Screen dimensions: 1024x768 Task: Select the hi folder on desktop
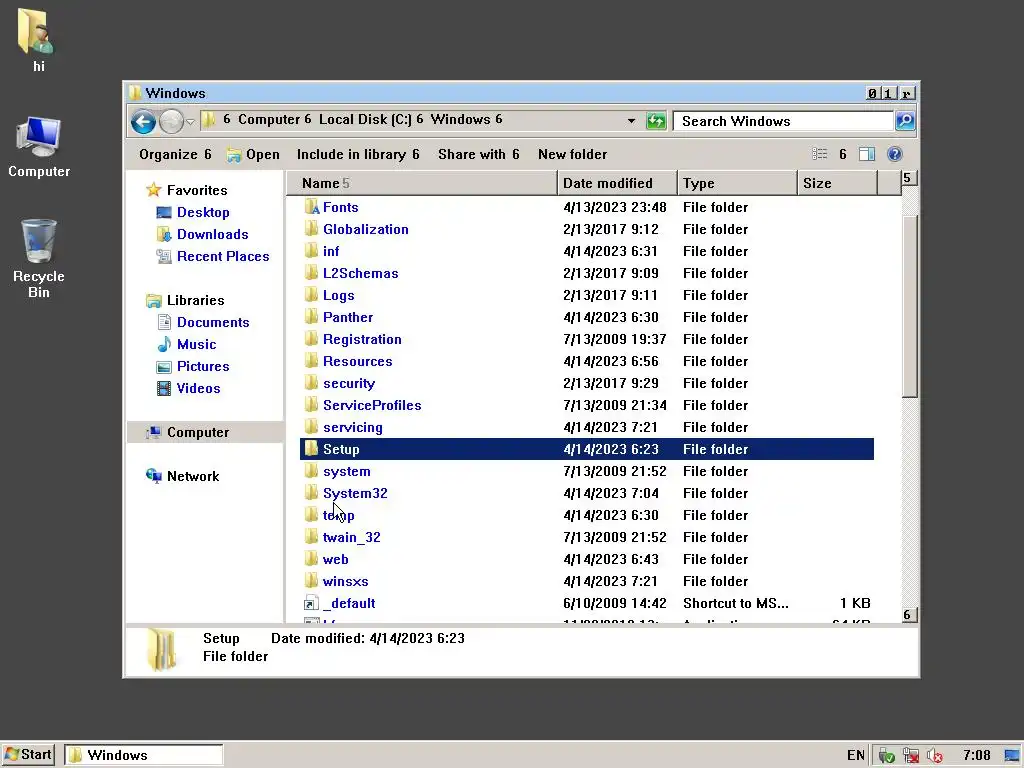pos(38,40)
